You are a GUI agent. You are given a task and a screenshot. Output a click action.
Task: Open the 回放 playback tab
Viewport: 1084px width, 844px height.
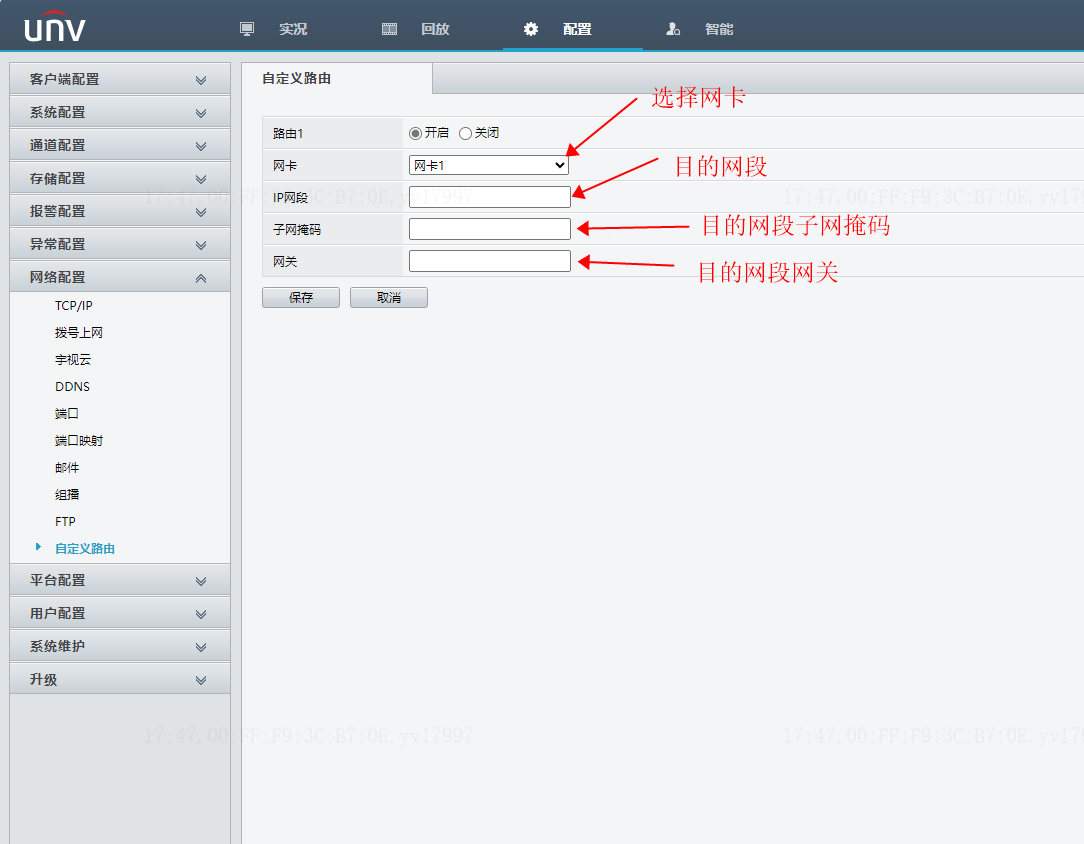point(435,29)
